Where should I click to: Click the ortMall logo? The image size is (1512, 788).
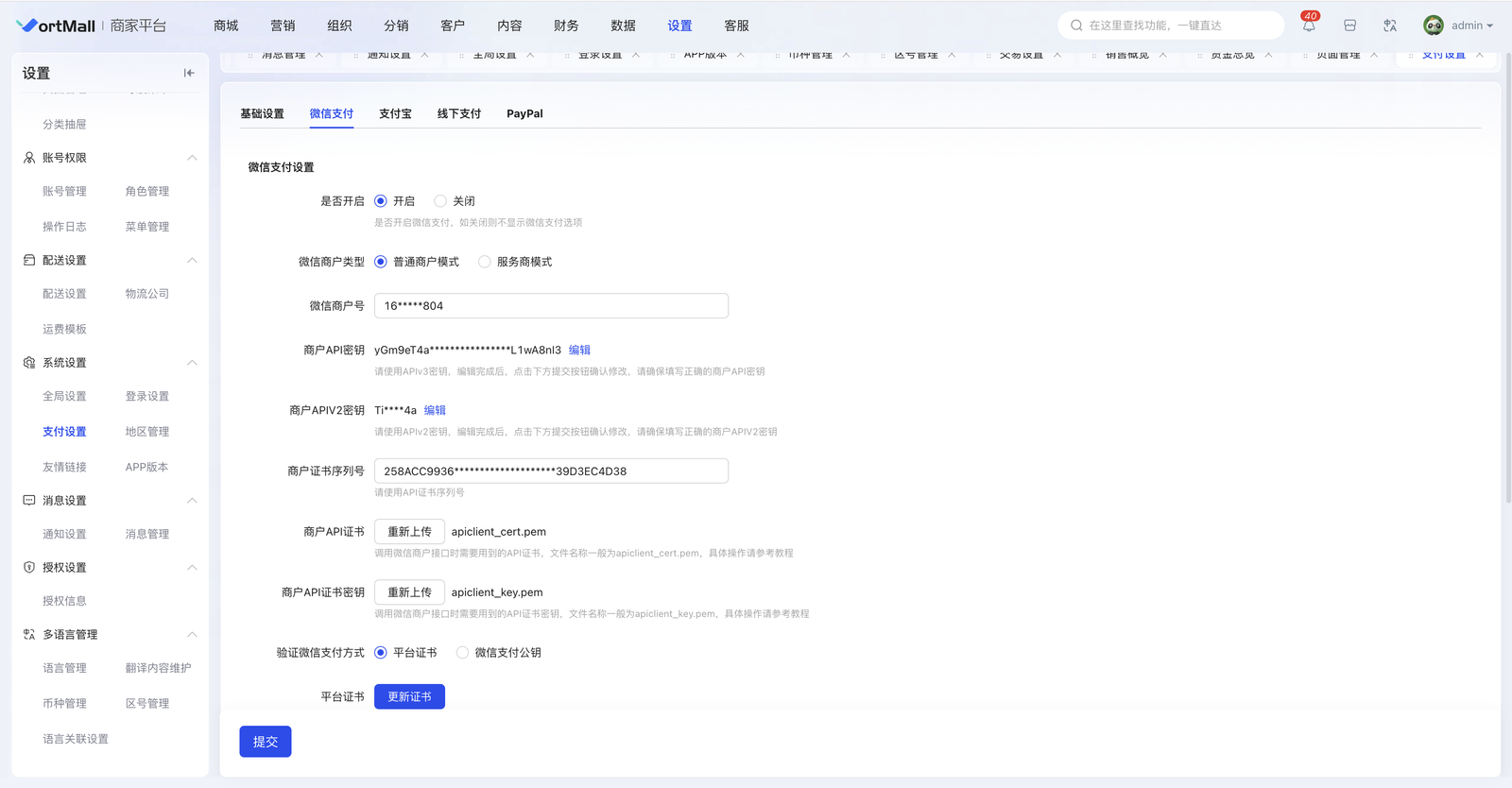[x=57, y=26]
